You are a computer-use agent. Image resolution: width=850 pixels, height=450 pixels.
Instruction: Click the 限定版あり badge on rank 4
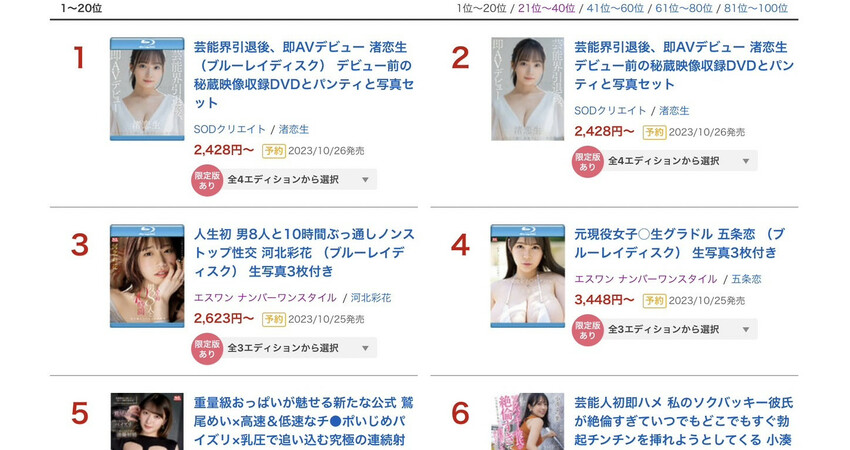pyautogui.click(x=588, y=330)
